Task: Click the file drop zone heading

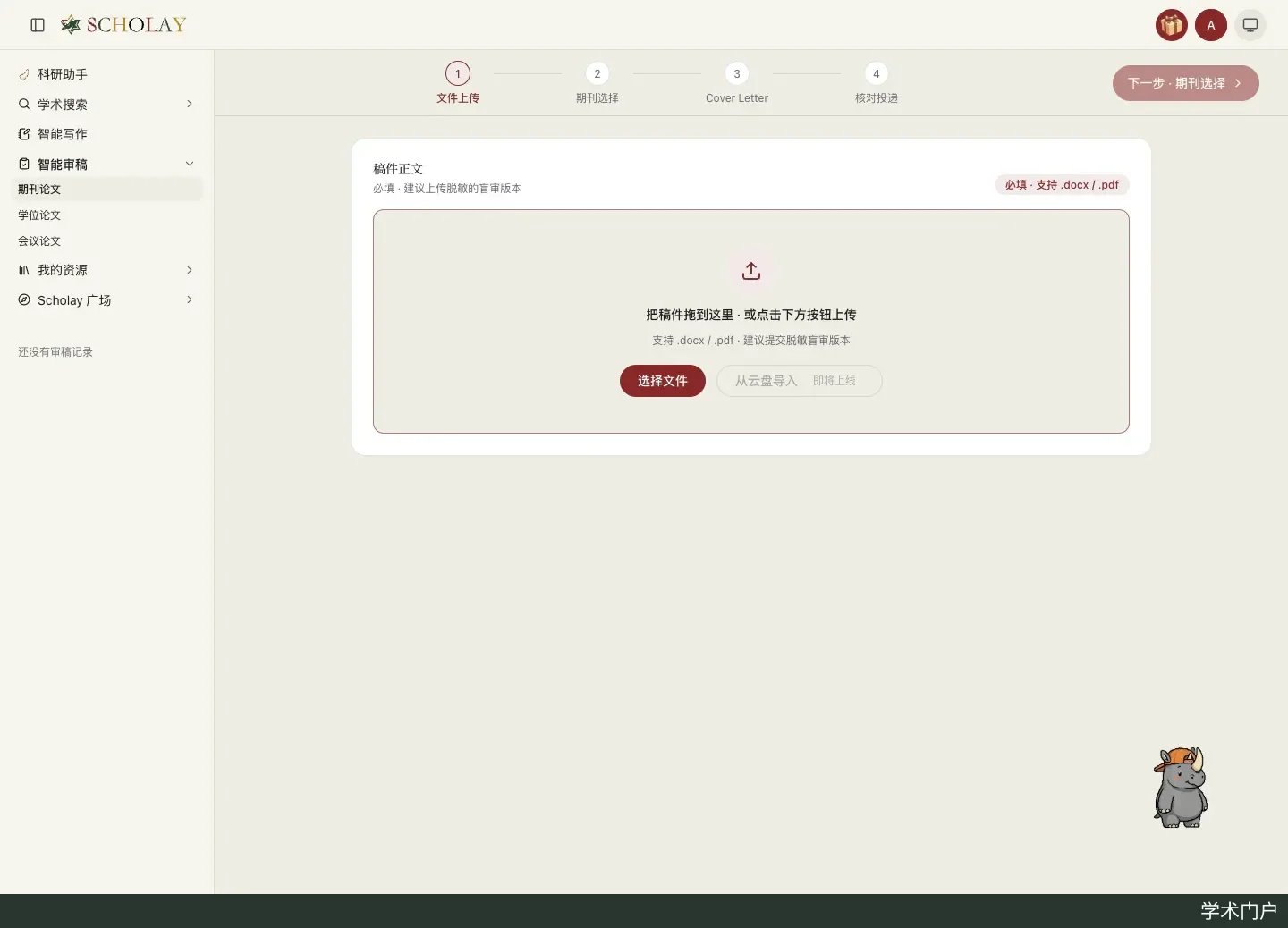Action: [x=751, y=315]
